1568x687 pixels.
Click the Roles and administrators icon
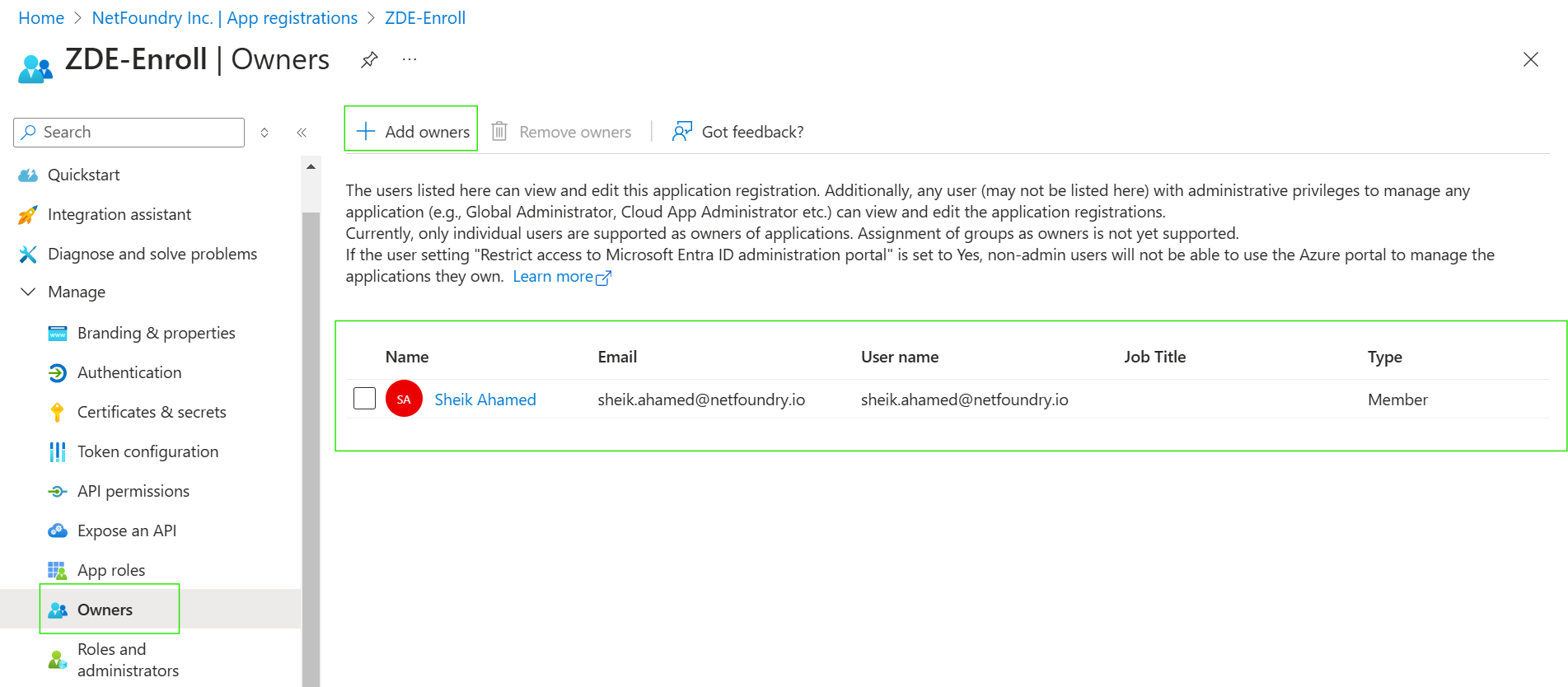point(58,660)
